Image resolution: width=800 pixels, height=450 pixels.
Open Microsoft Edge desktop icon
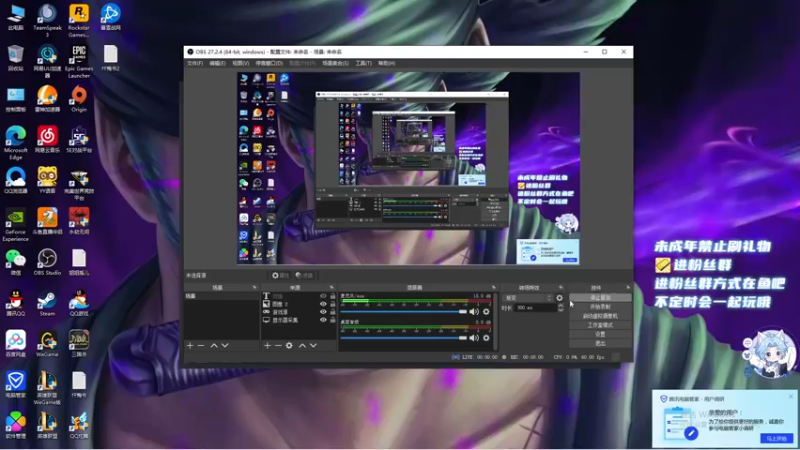click(x=15, y=143)
